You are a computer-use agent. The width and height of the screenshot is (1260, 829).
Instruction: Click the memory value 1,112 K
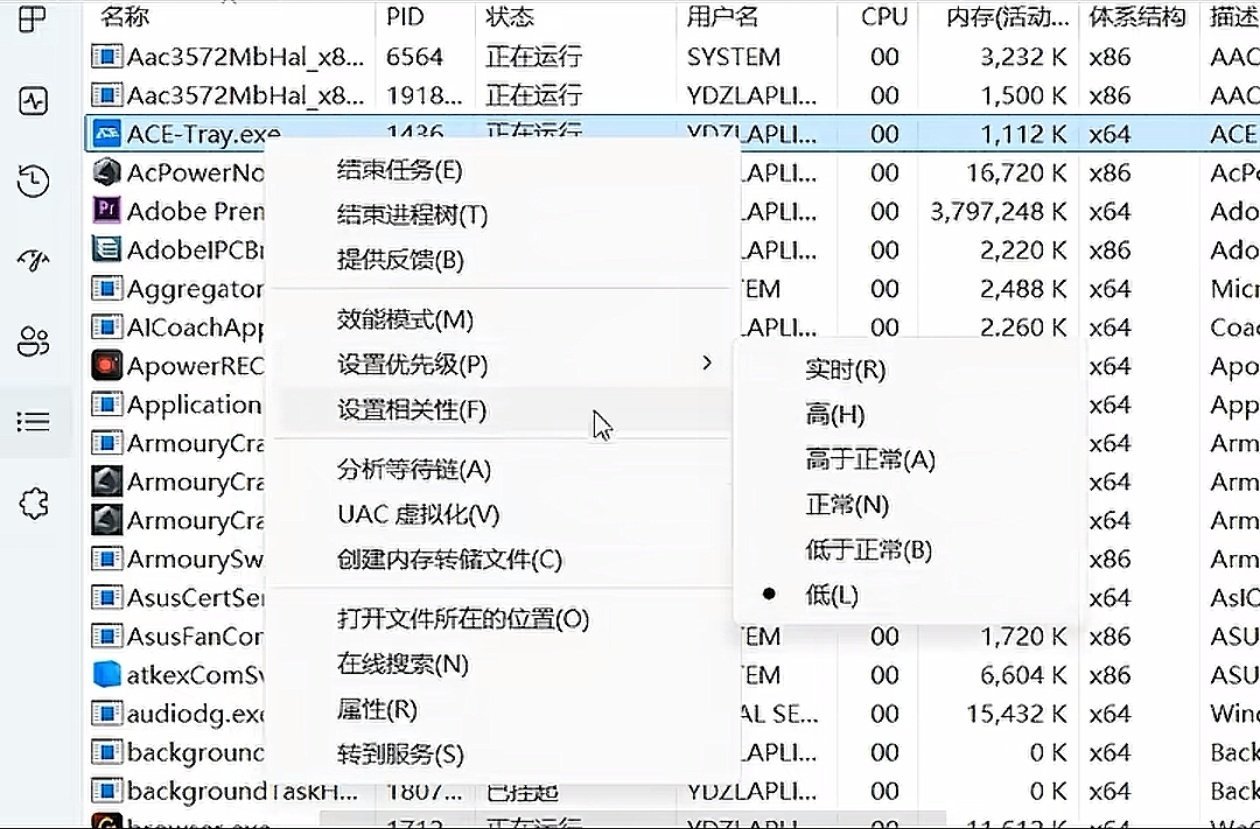(x=1024, y=134)
